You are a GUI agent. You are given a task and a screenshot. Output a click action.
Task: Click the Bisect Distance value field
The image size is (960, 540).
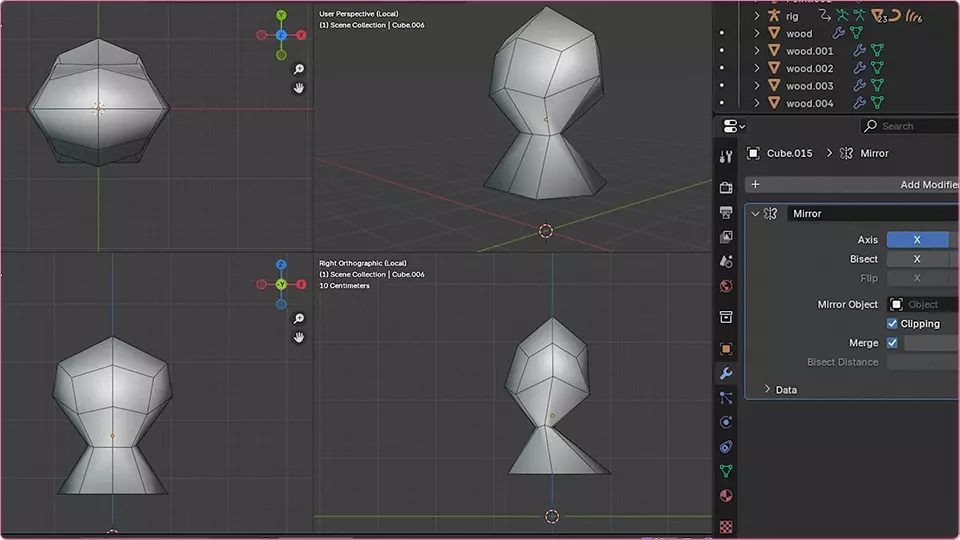[x=923, y=362]
